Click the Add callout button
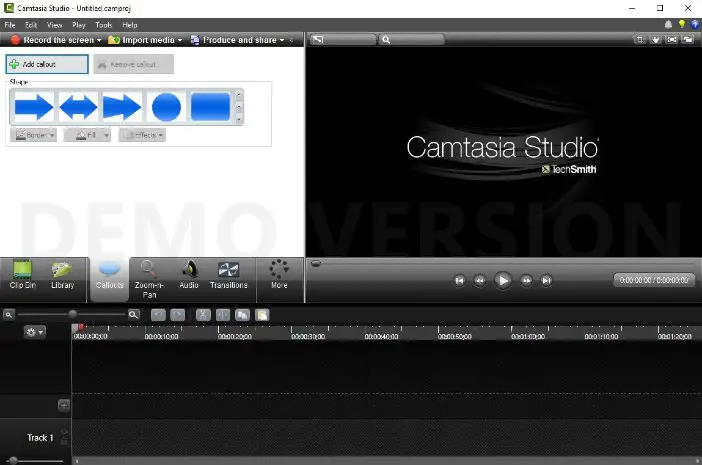702x465 pixels. click(47, 64)
